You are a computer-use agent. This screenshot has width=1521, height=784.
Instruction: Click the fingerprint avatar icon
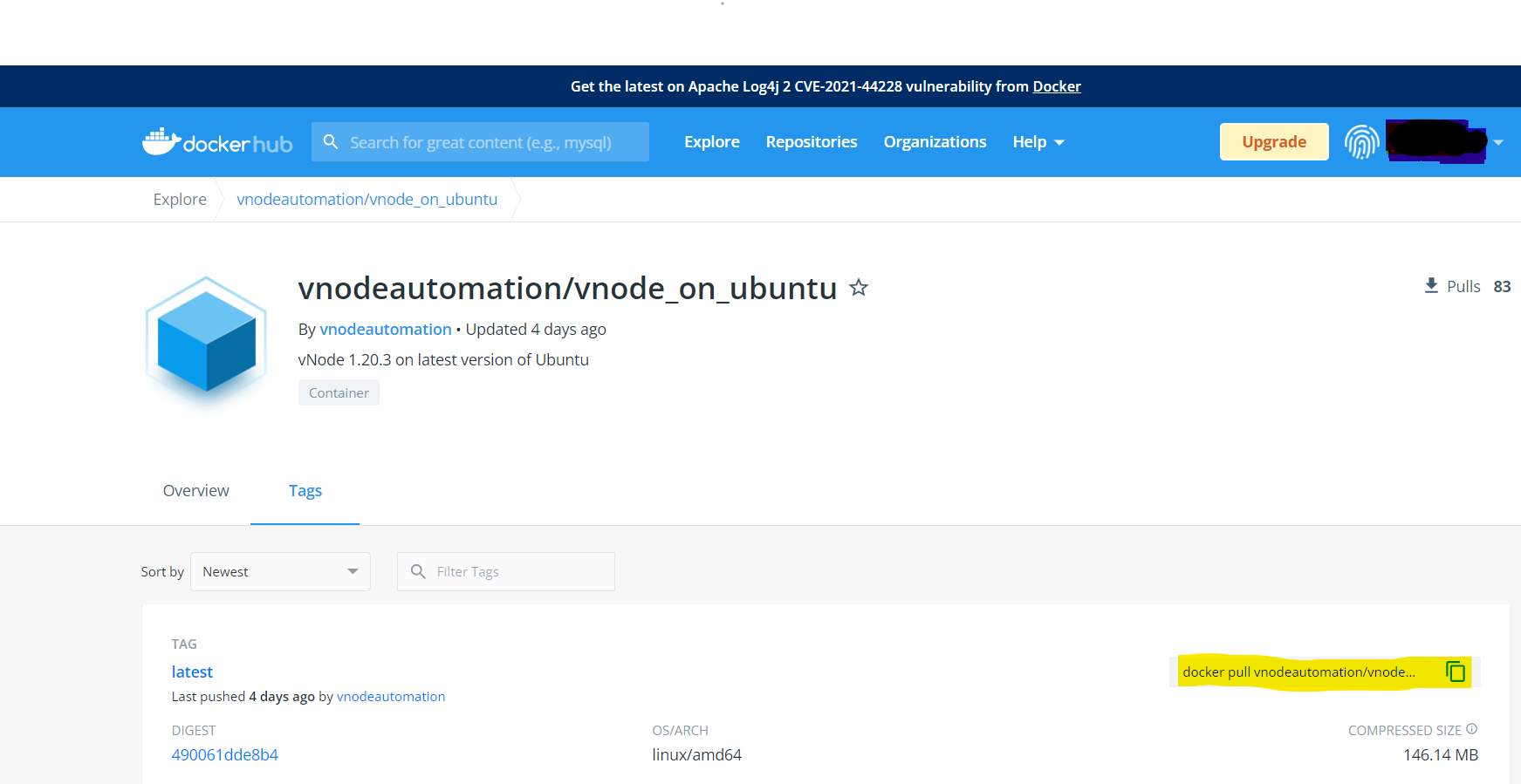point(1361,142)
